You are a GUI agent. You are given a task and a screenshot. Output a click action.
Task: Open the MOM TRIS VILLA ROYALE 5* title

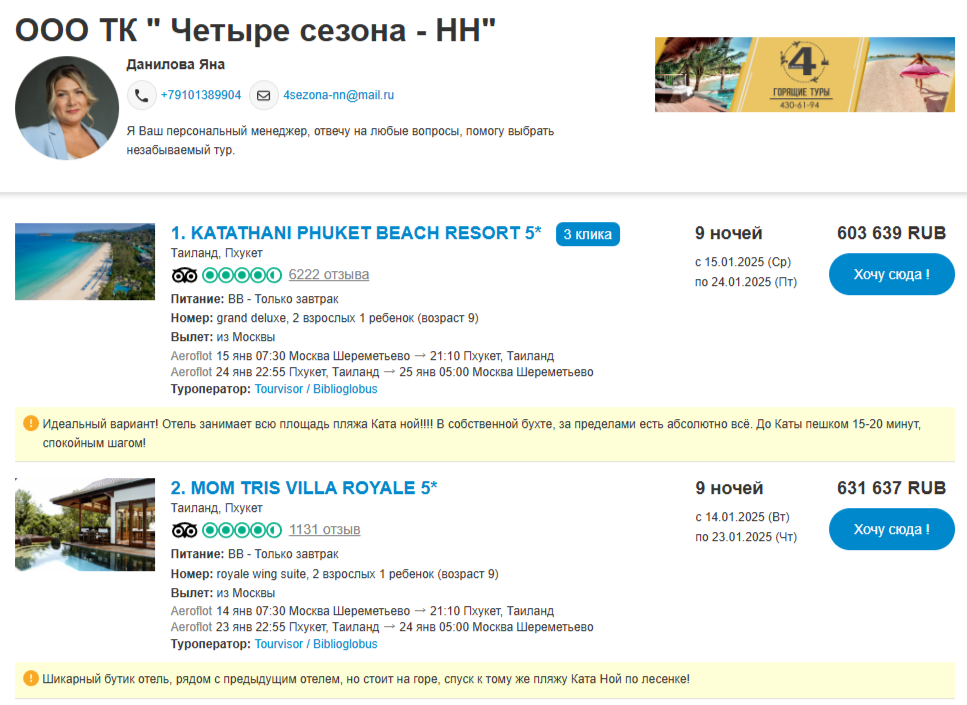304,488
